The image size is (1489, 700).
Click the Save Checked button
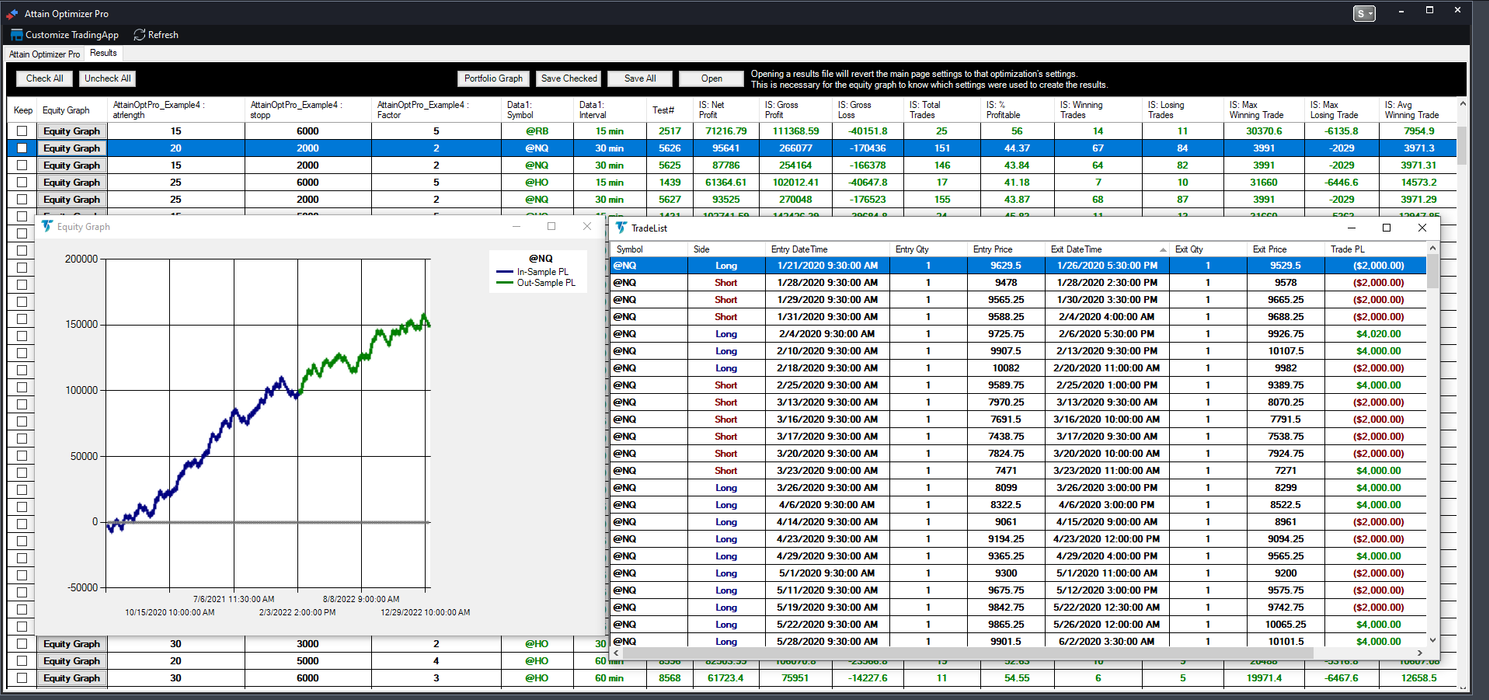[x=568, y=78]
